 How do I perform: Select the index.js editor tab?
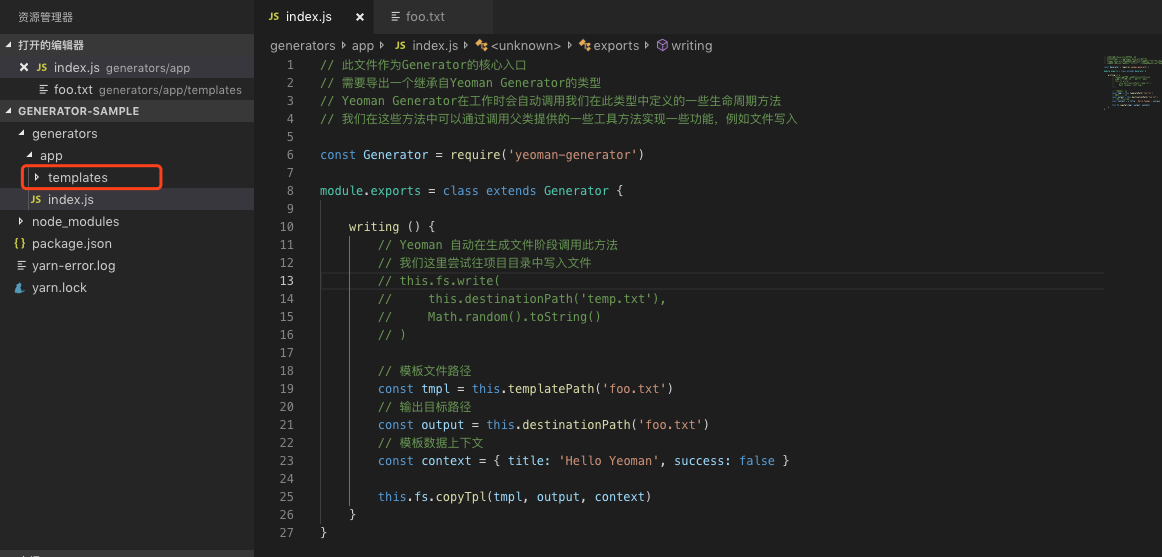(x=308, y=17)
